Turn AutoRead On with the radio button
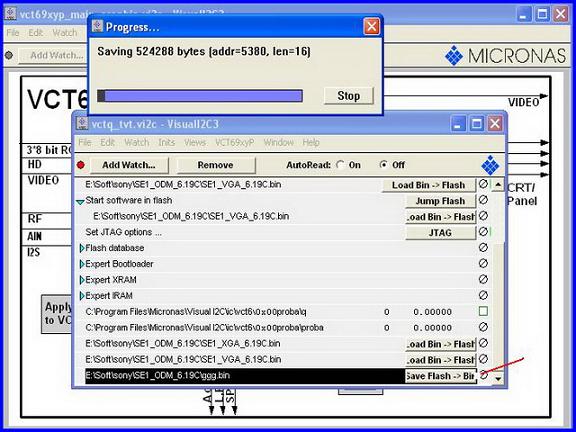This screenshot has height=432, width=576. coord(340,165)
